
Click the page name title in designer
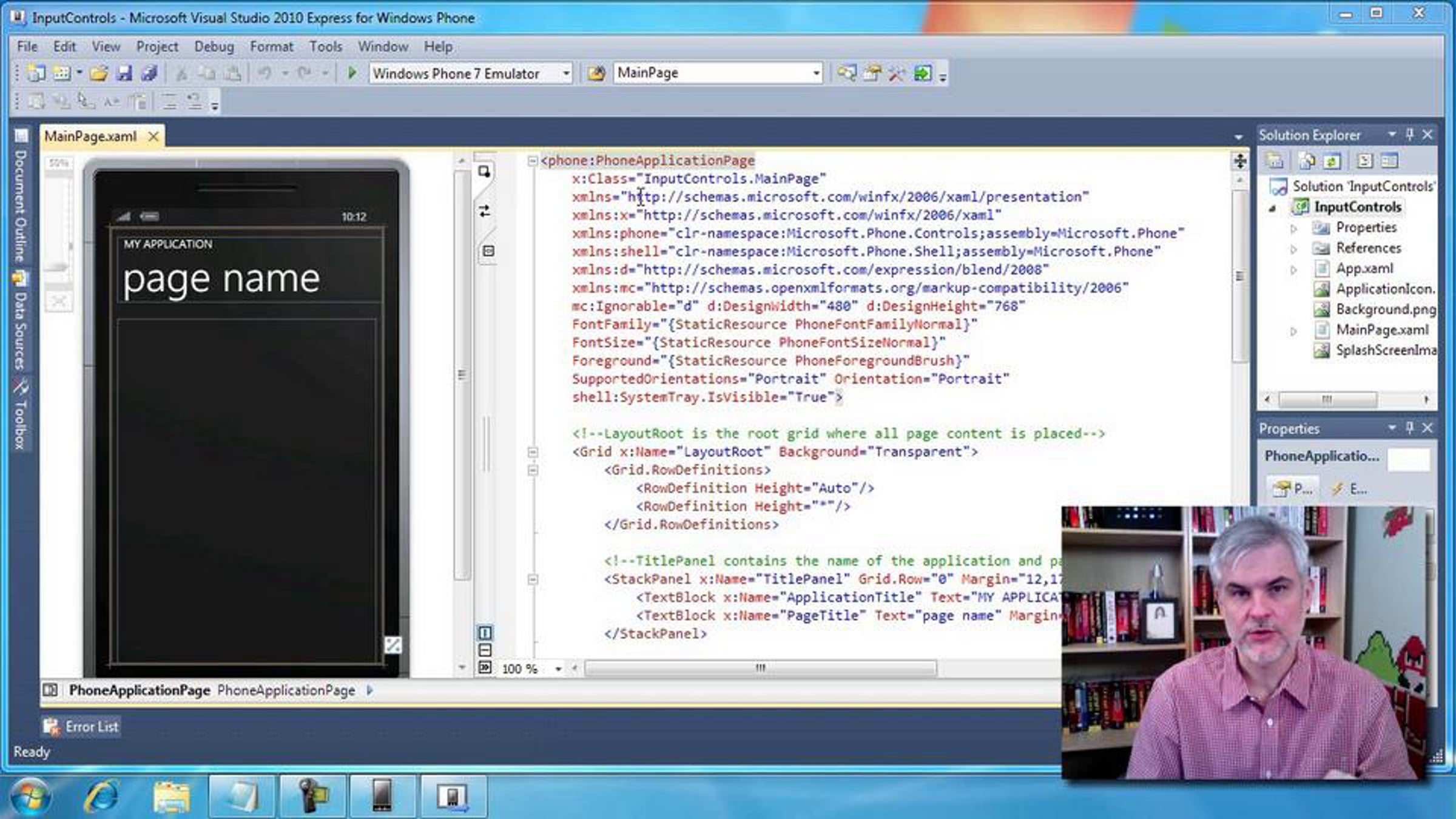tap(221, 280)
